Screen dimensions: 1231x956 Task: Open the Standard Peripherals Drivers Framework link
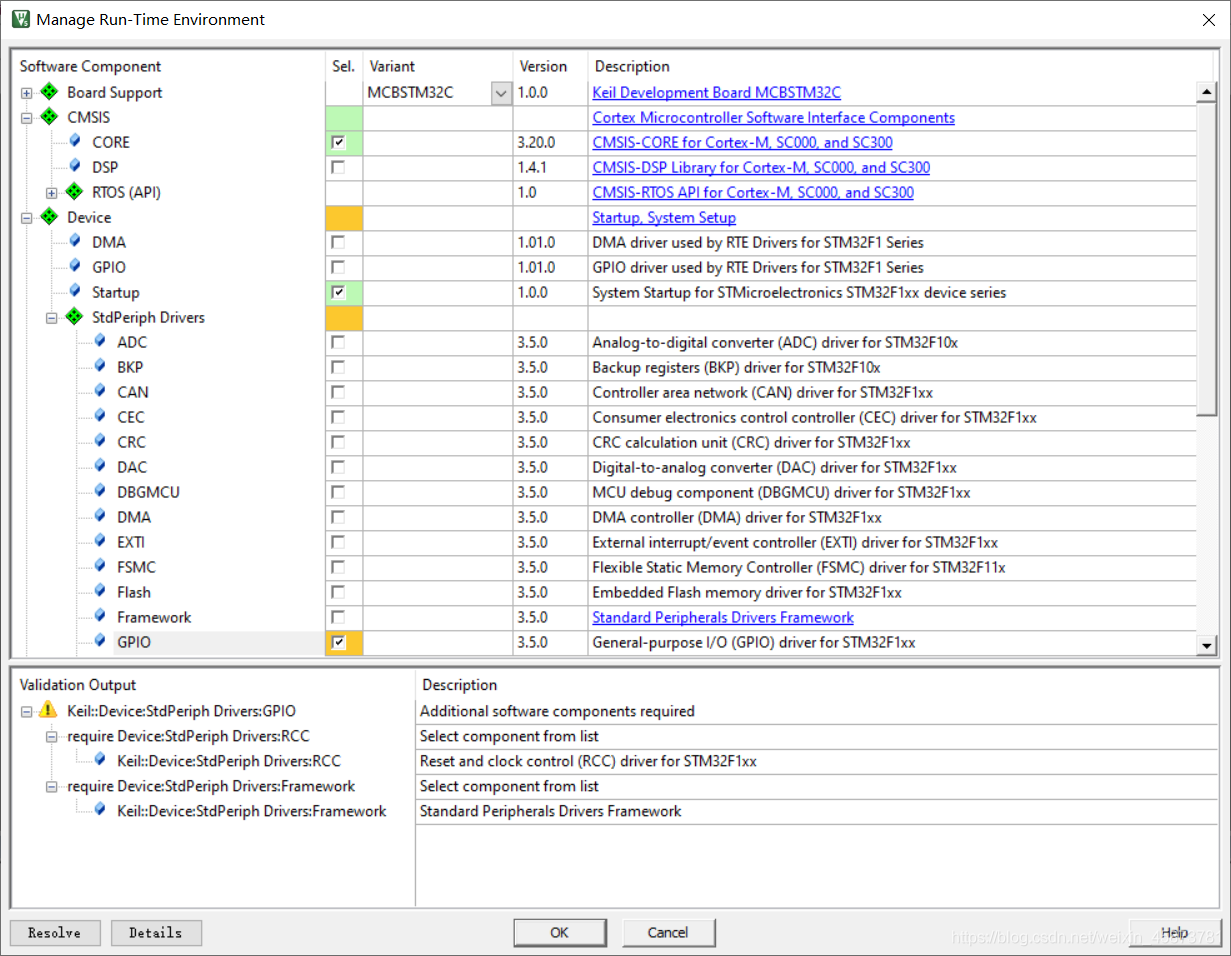tap(723, 617)
